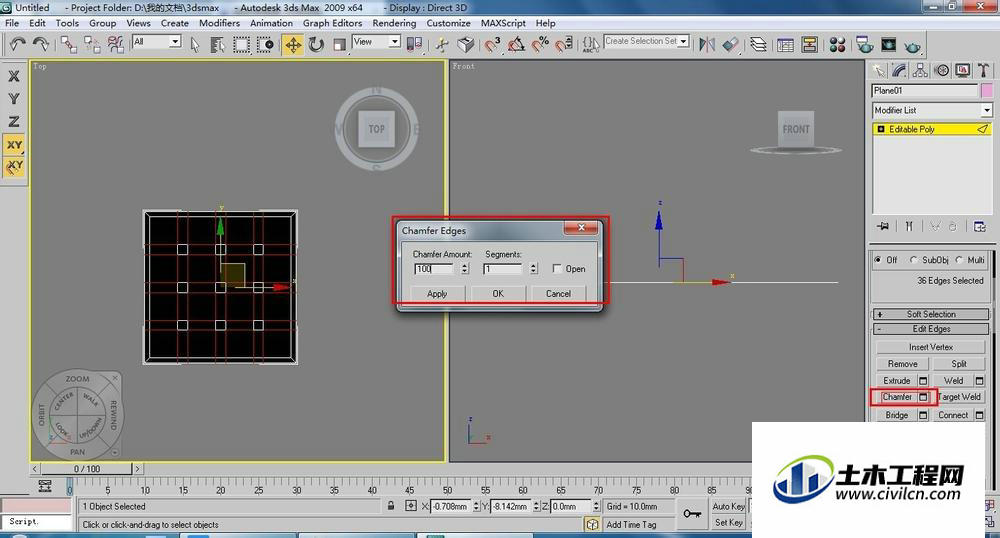1000x538 pixels.
Task: Activate the Select and Move tool
Action: click(x=293, y=45)
